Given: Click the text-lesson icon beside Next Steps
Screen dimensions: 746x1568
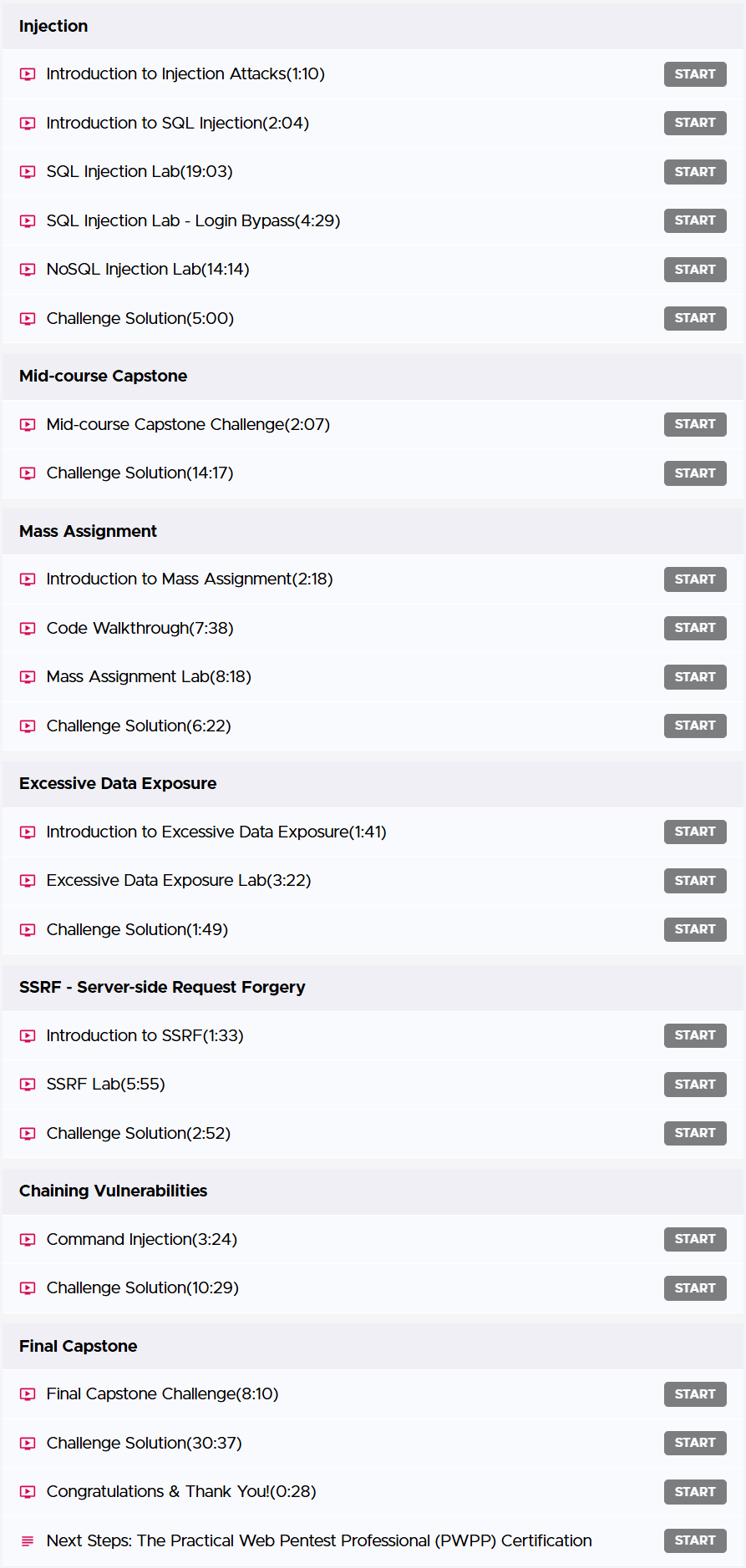Looking at the screenshot, I should 28,1541.
